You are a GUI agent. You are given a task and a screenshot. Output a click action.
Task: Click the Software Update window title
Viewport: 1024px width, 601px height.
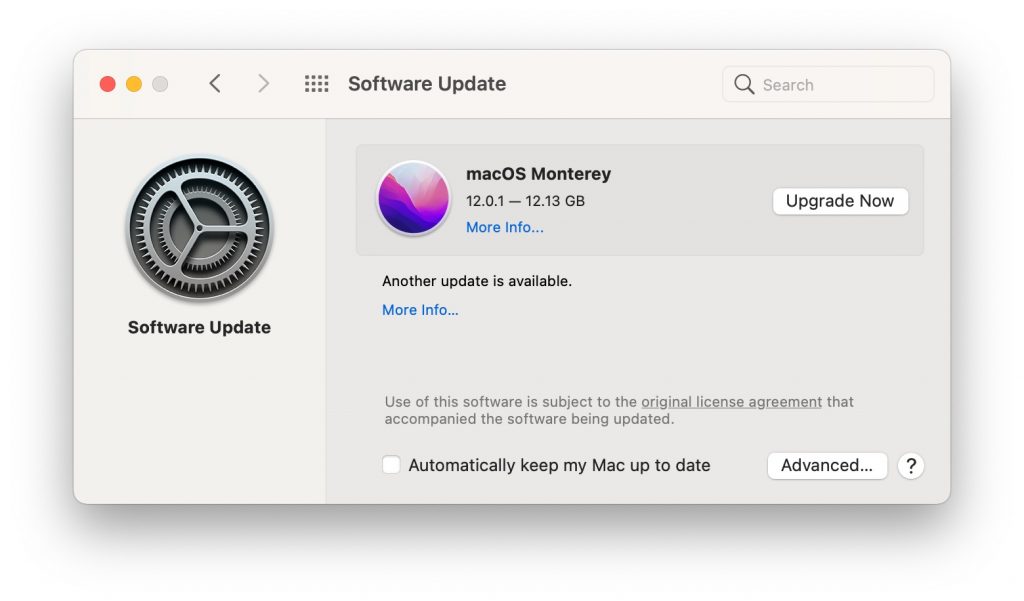pos(426,84)
